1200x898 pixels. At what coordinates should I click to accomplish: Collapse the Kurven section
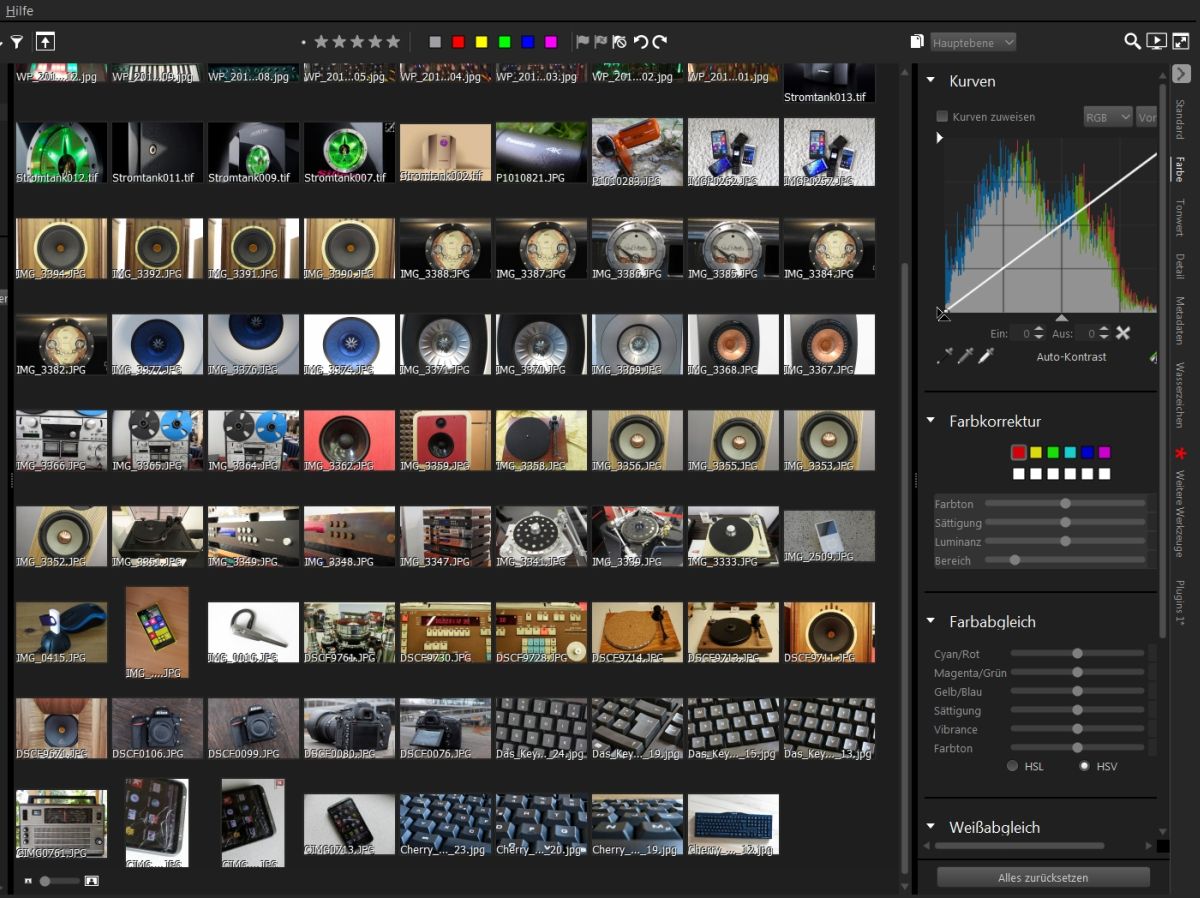tap(931, 81)
